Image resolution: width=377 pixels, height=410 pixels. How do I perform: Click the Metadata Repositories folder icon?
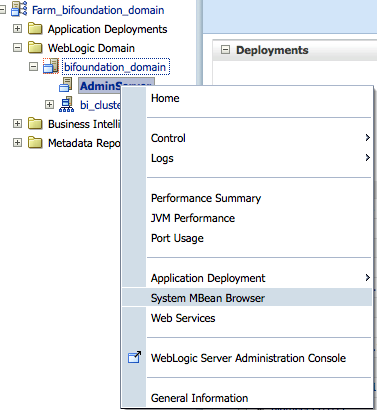[x=35, y=143]
